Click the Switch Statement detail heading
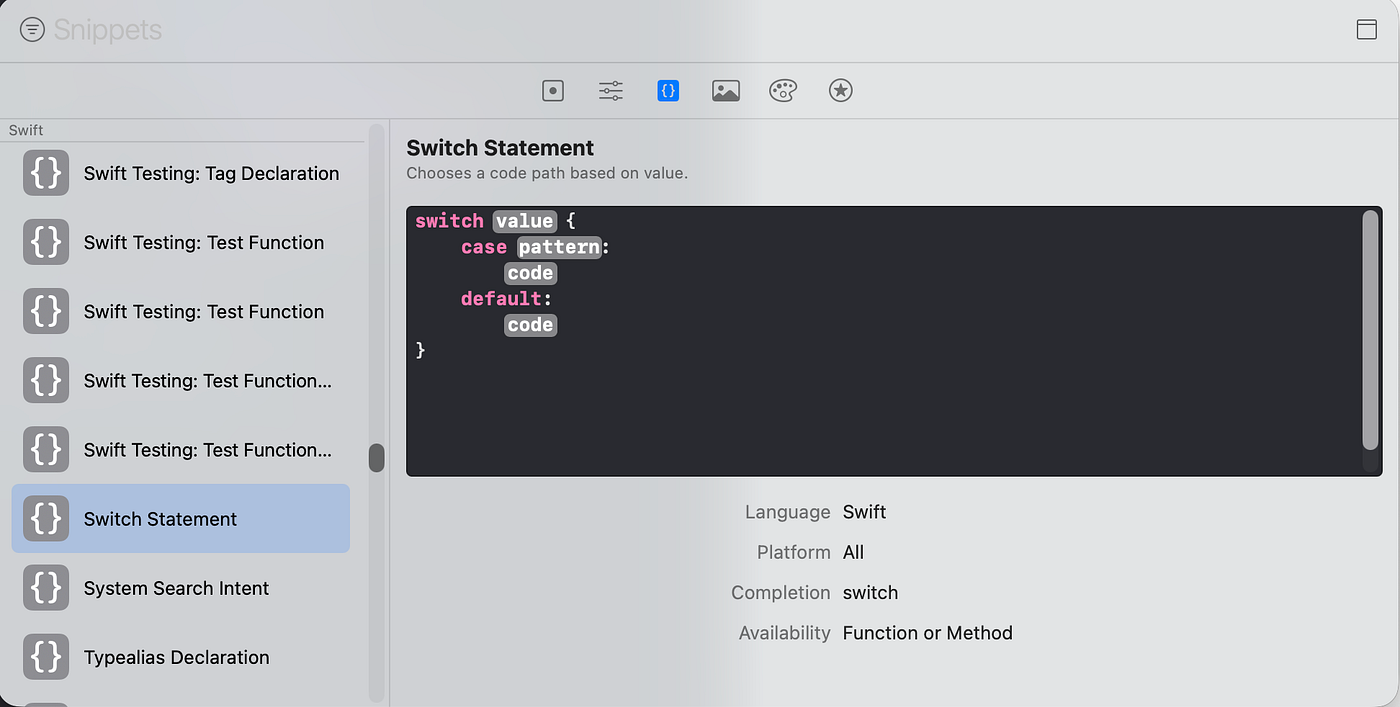The width and height of the screenshot is (1400, 707). point(500,148)
